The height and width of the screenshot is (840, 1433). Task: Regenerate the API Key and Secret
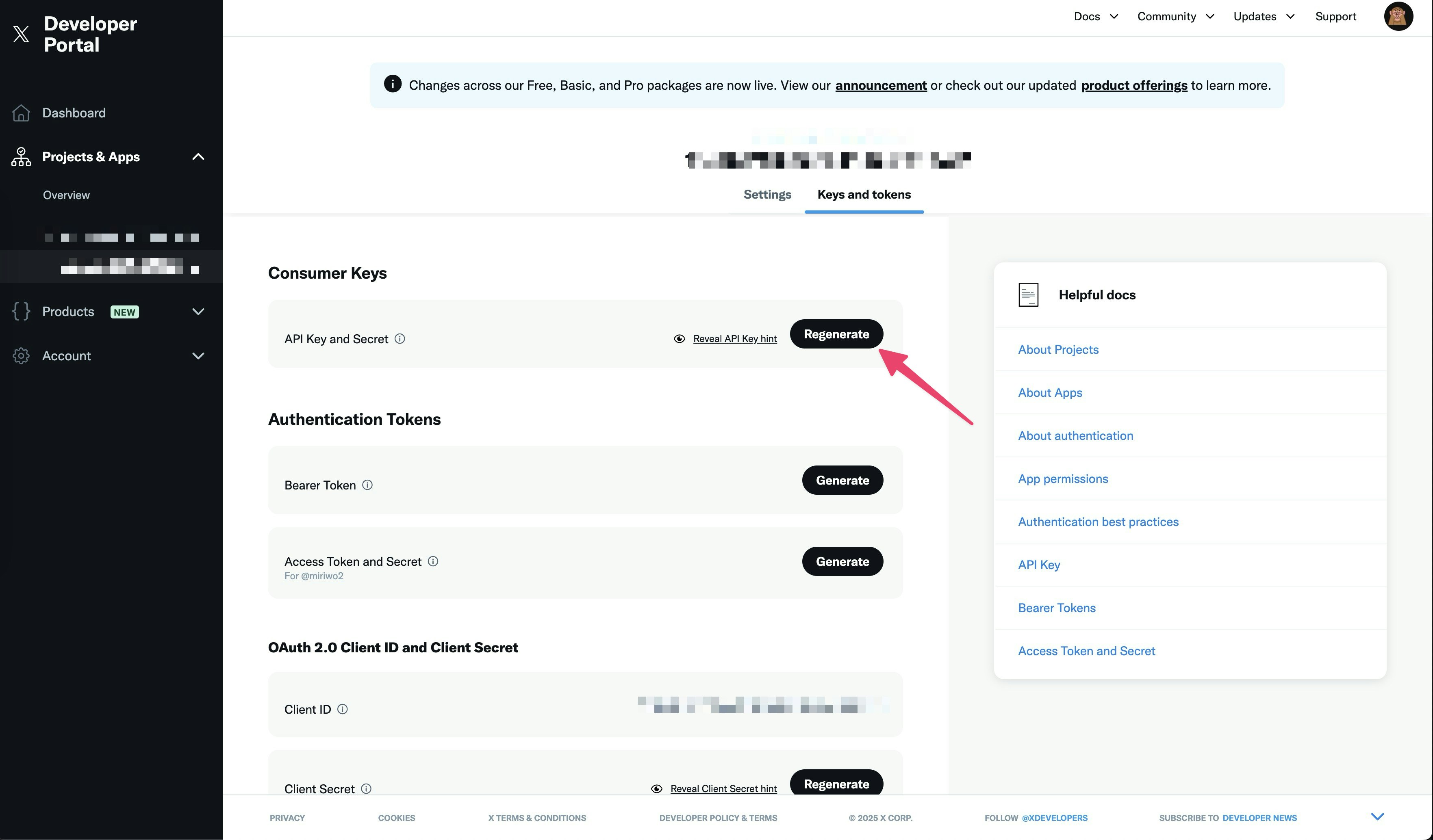tap(836, 334)
